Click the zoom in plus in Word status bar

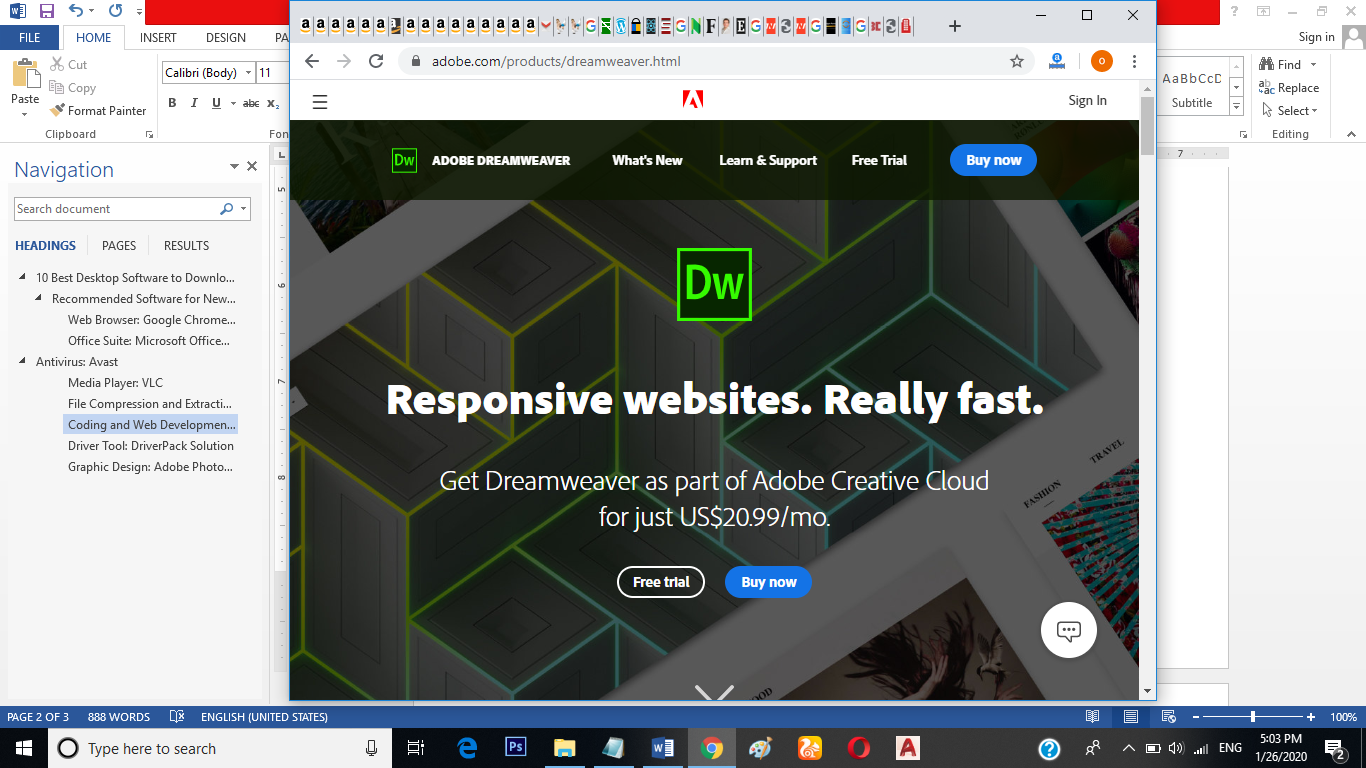click(x=1312, y=717)
